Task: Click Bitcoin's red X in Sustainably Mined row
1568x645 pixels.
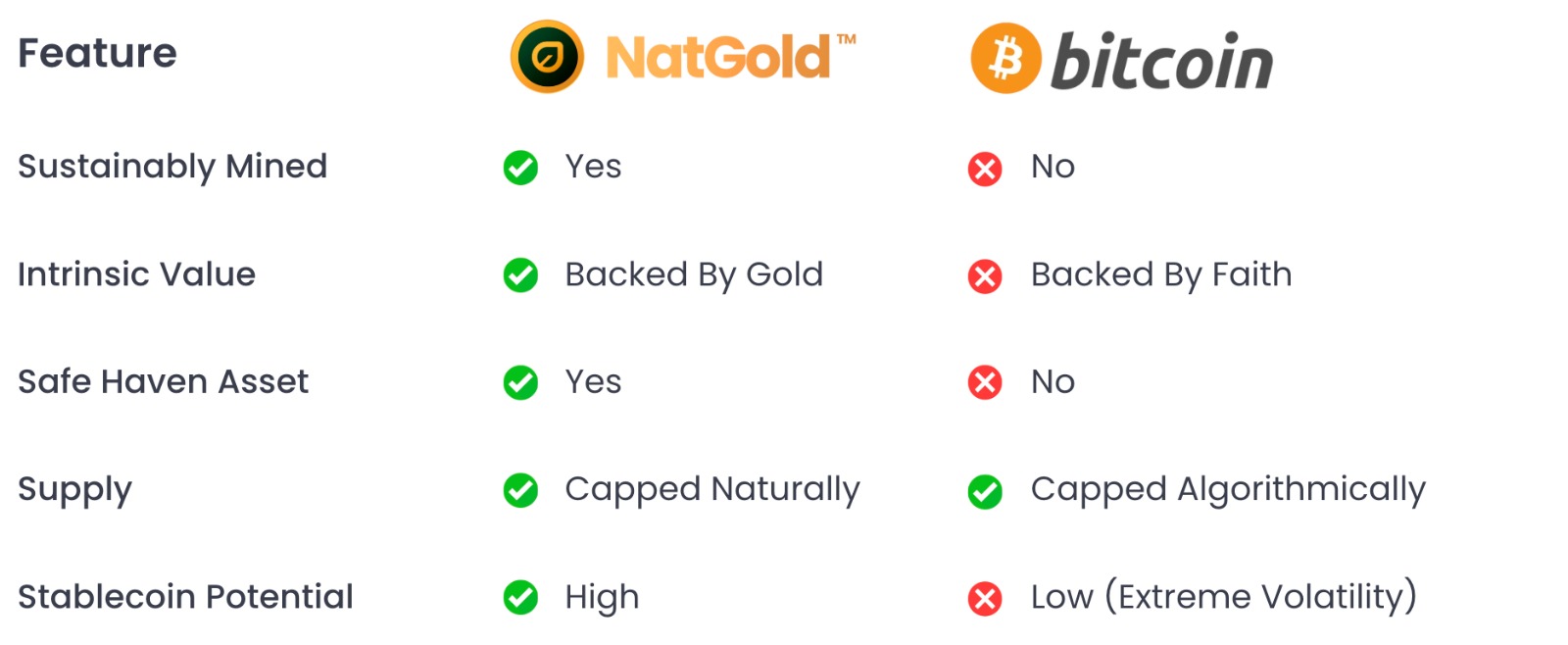Action: coord(985,169)
